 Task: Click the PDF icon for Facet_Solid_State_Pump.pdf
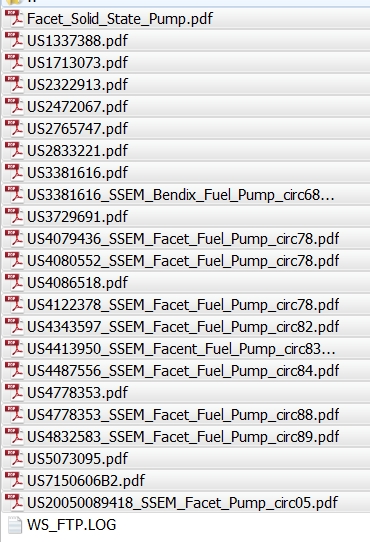tap(14, 18)
